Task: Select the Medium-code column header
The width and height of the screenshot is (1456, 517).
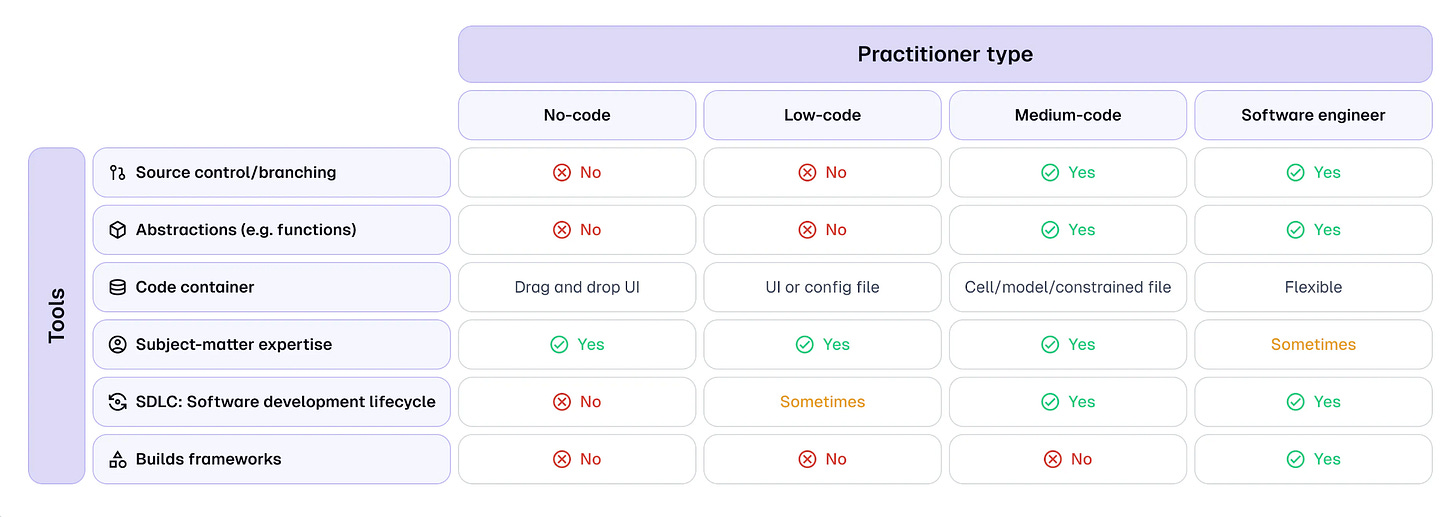Action: [1068, 115]
